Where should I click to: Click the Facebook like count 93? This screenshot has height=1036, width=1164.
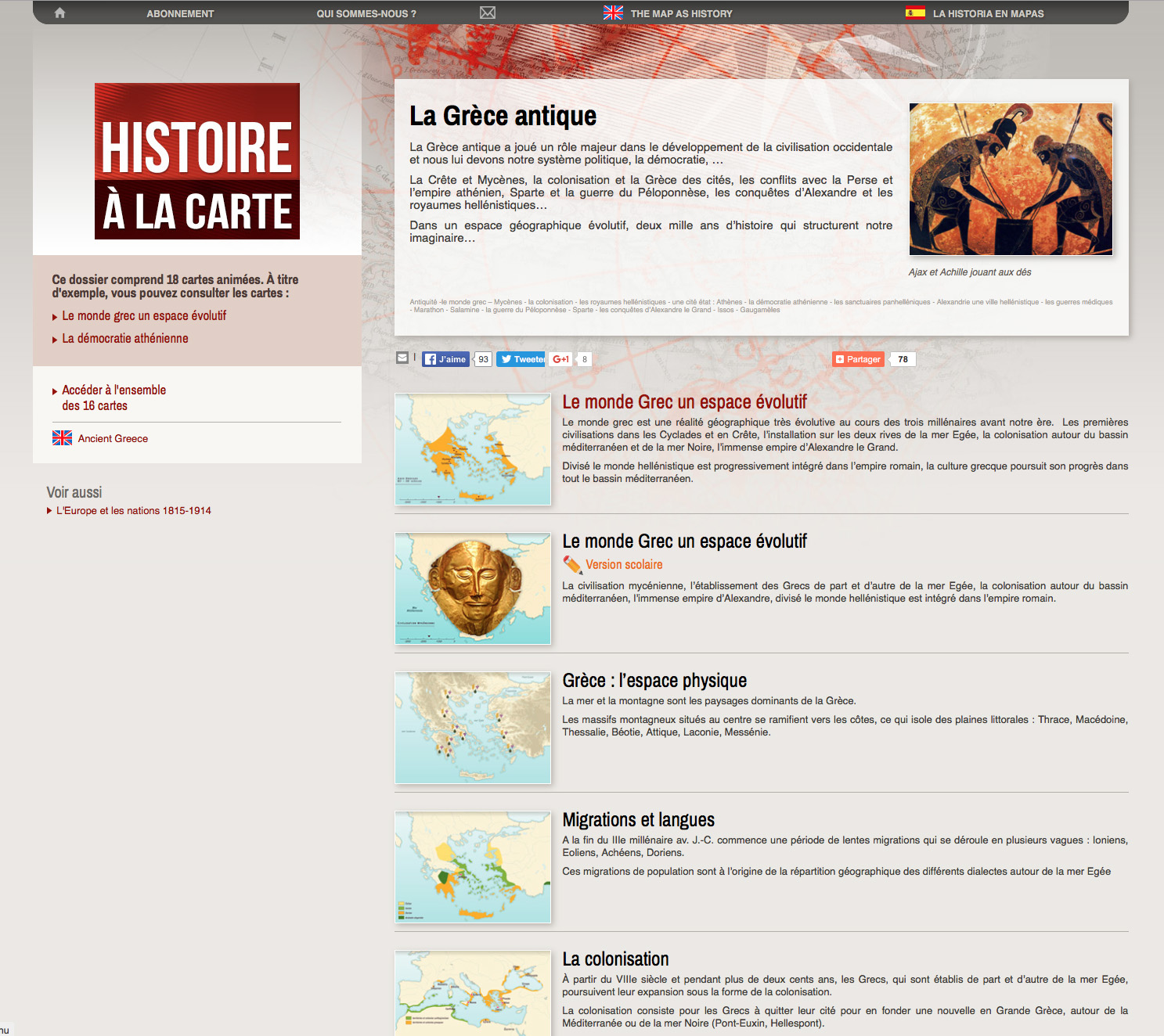coord(483,359)
